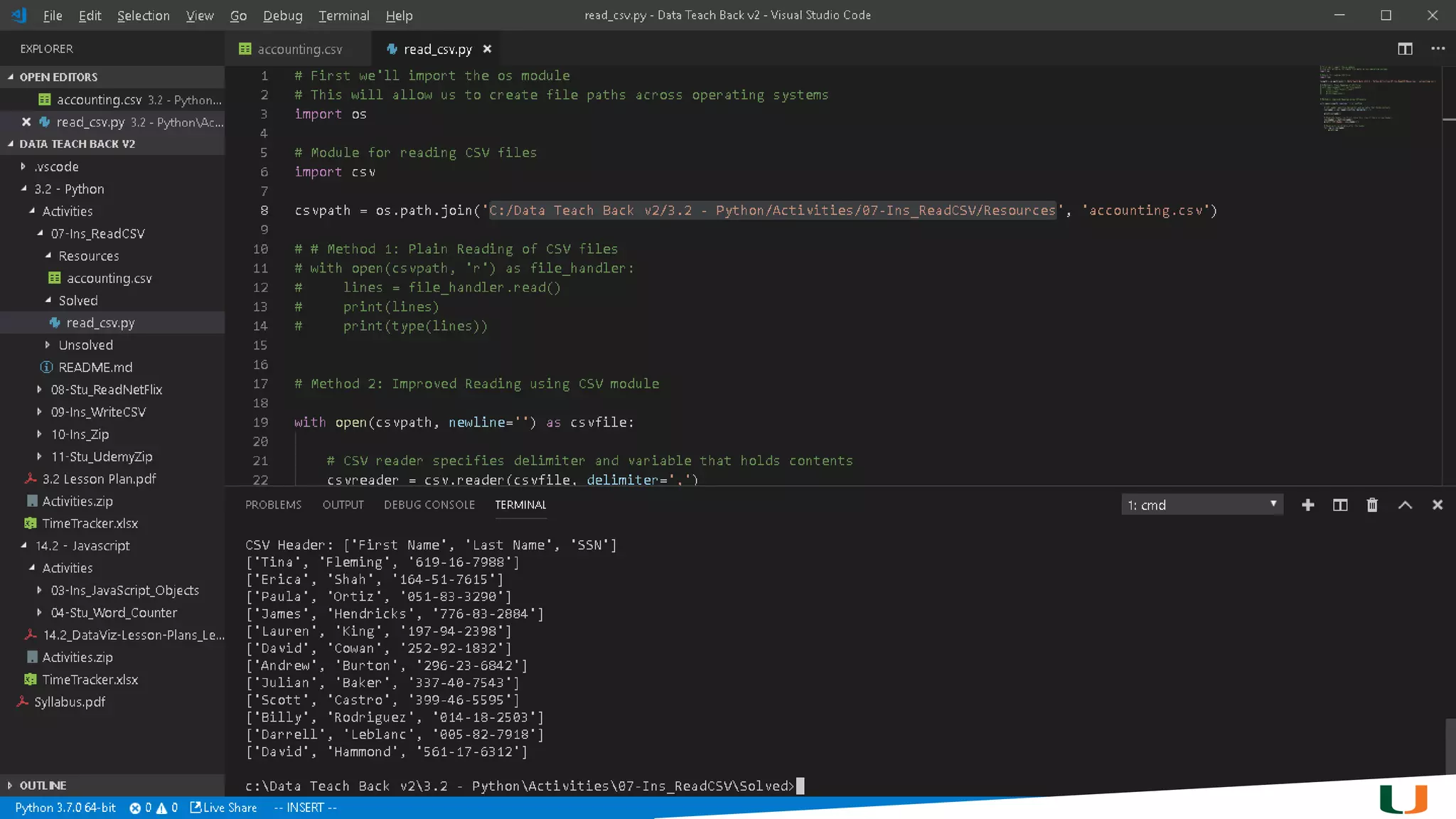Close the terminal panel

coord(1437,505)
